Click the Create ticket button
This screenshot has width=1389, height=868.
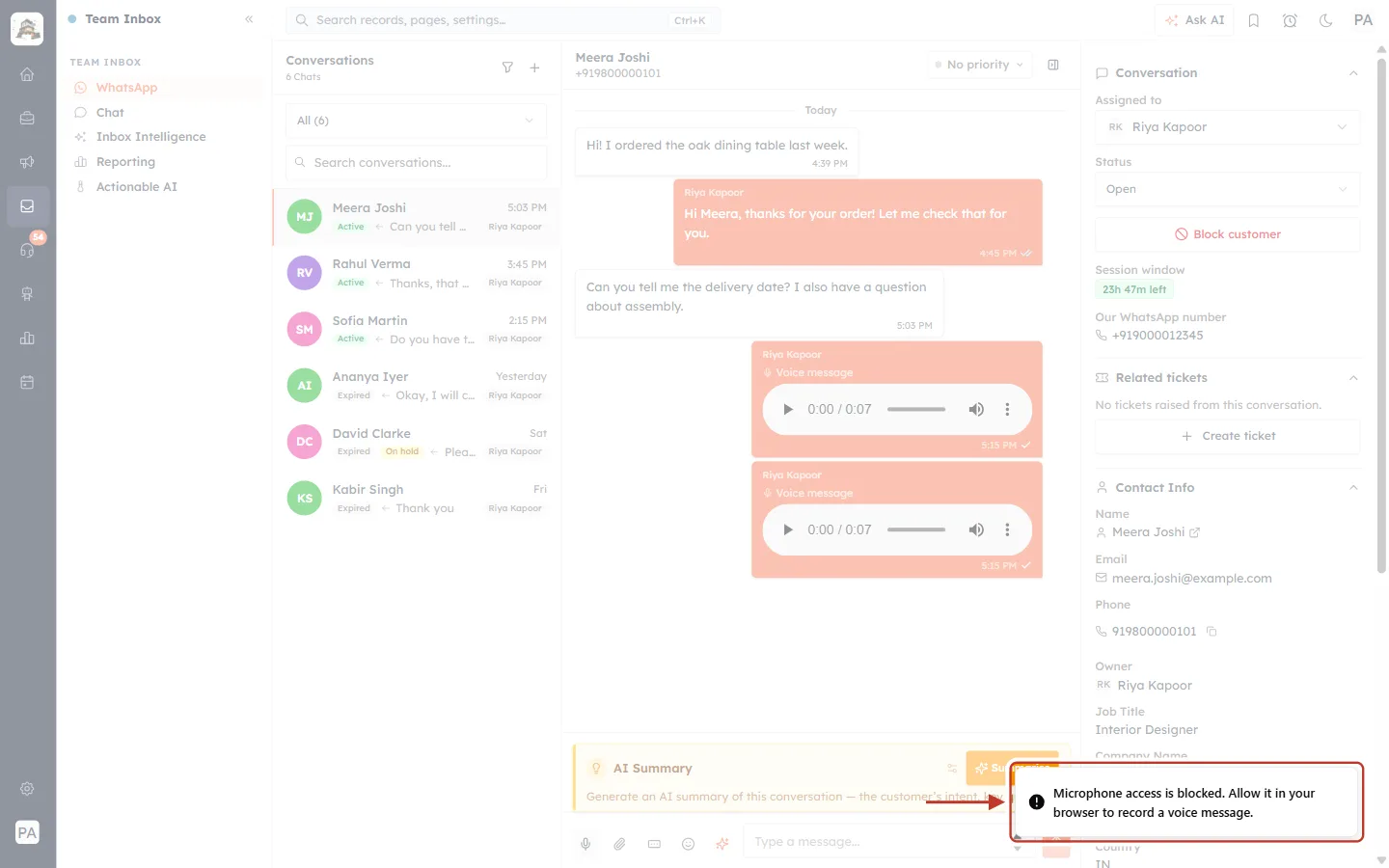click(1228, 436)
